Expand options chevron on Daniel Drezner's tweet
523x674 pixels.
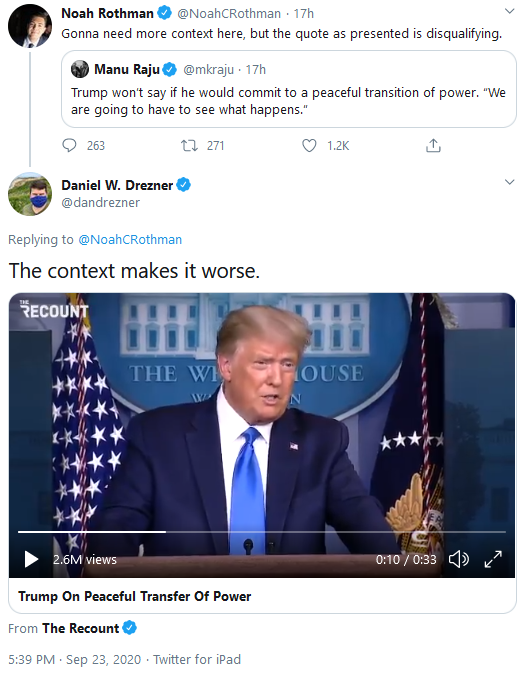click(x=509, y=182)
